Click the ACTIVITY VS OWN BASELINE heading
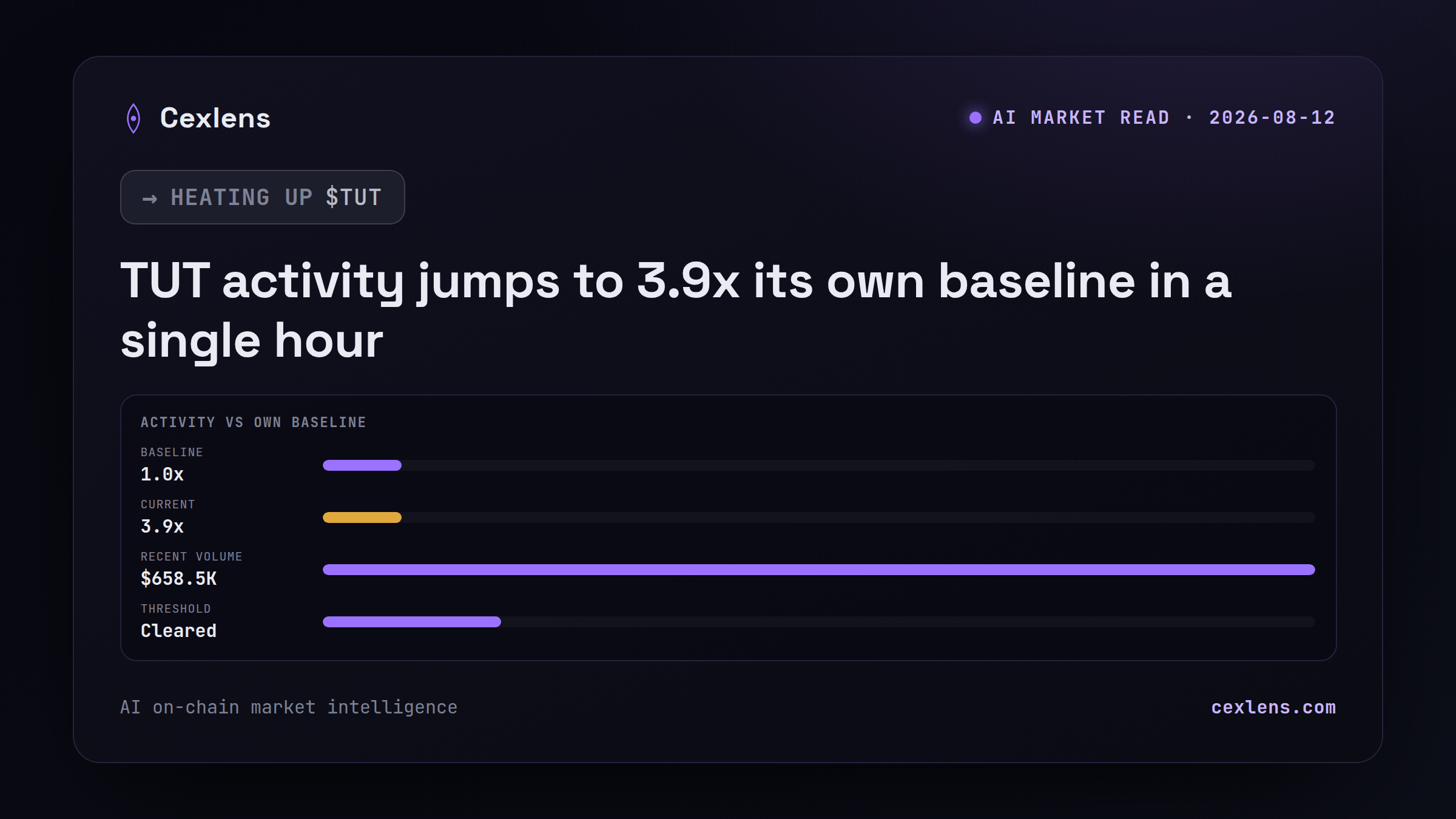 [254, 422]
